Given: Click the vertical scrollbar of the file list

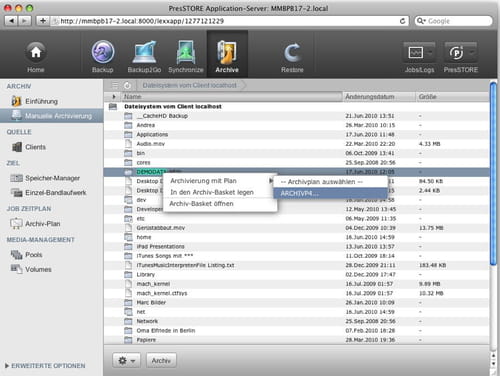Looking at the screenshot, I should pos(493,173).
